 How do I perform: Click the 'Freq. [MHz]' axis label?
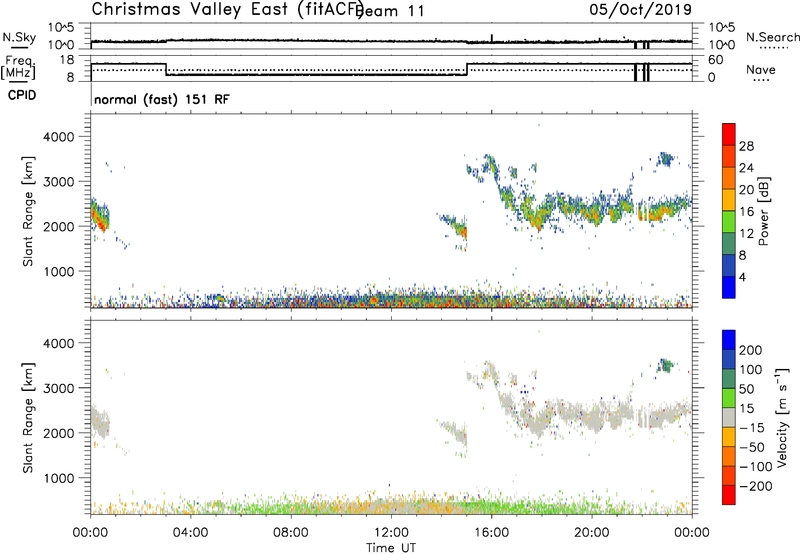point(18,68)
